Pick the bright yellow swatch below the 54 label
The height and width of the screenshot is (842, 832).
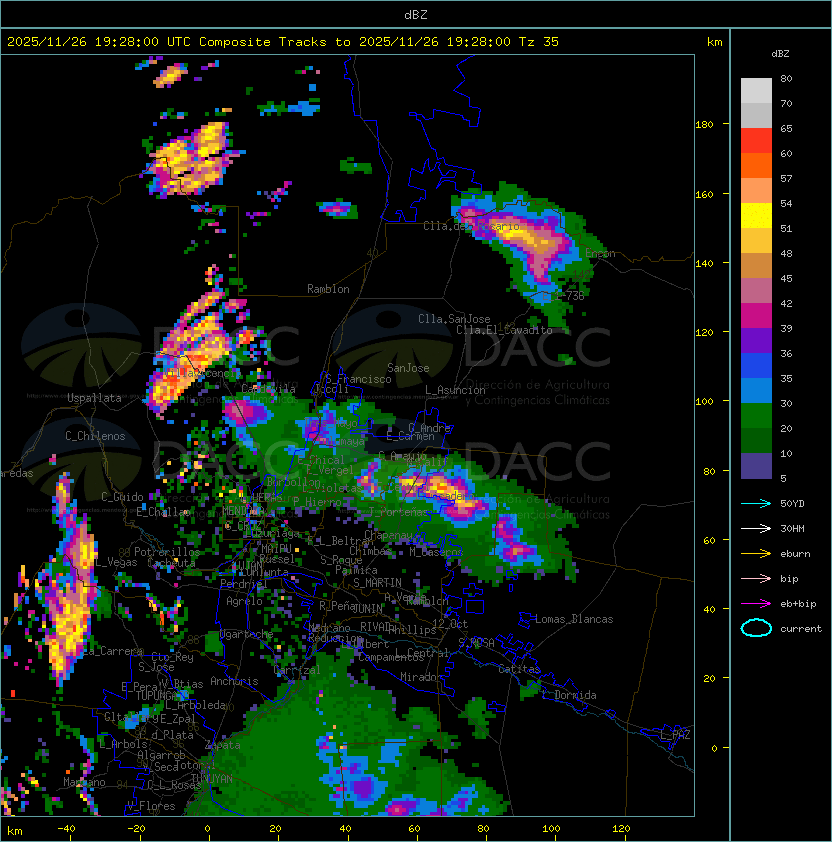point(756,216)
